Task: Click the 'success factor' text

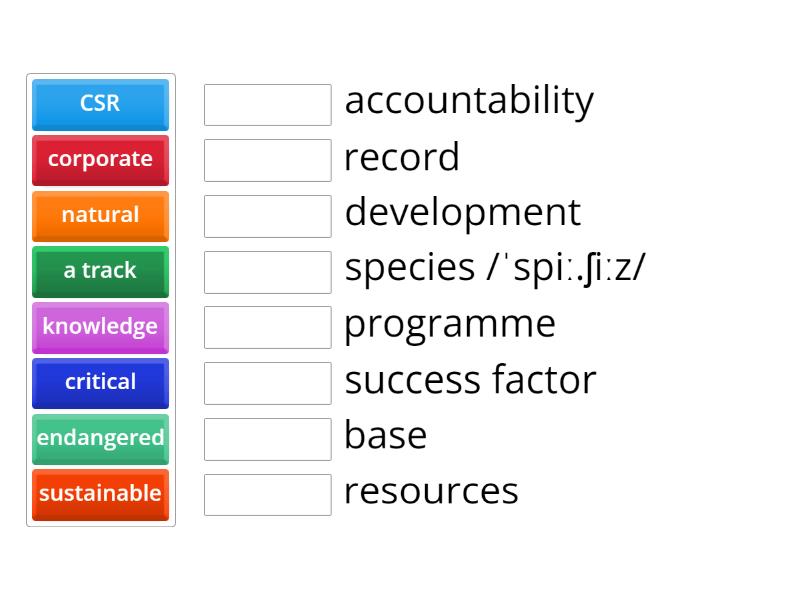Action: click(470, 380)
